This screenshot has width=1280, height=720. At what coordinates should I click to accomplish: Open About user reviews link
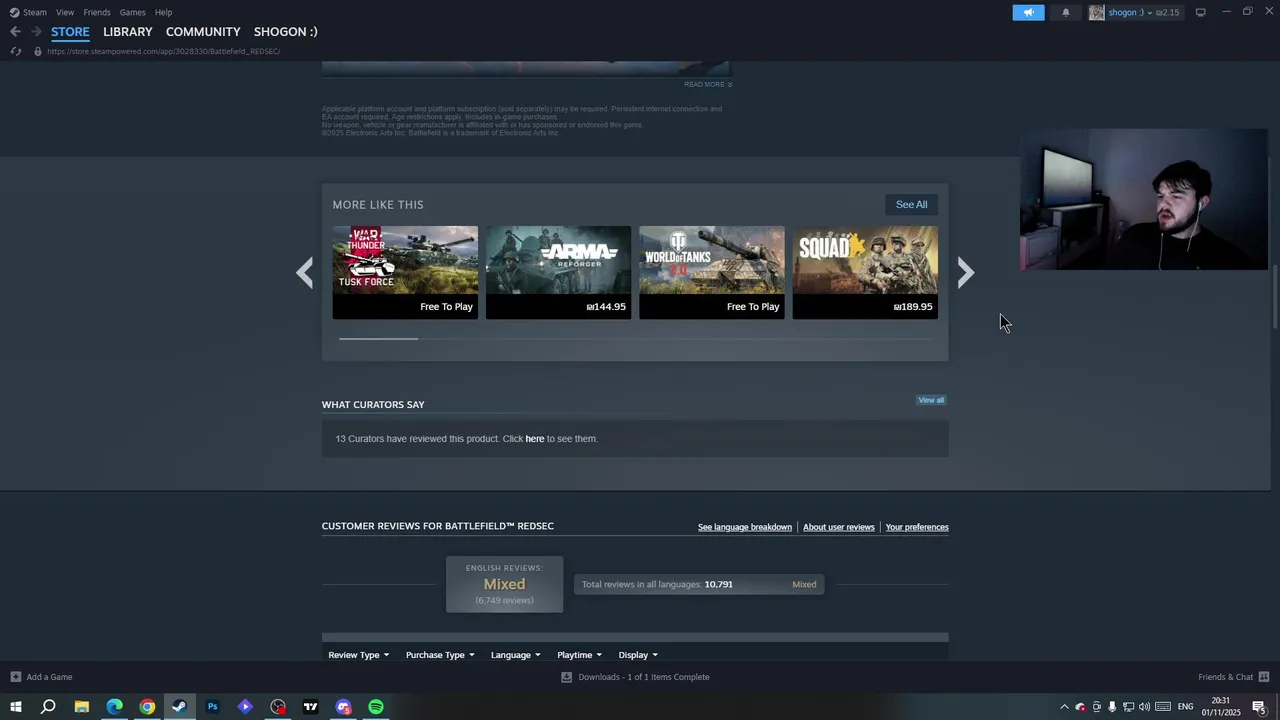[839, 527]
